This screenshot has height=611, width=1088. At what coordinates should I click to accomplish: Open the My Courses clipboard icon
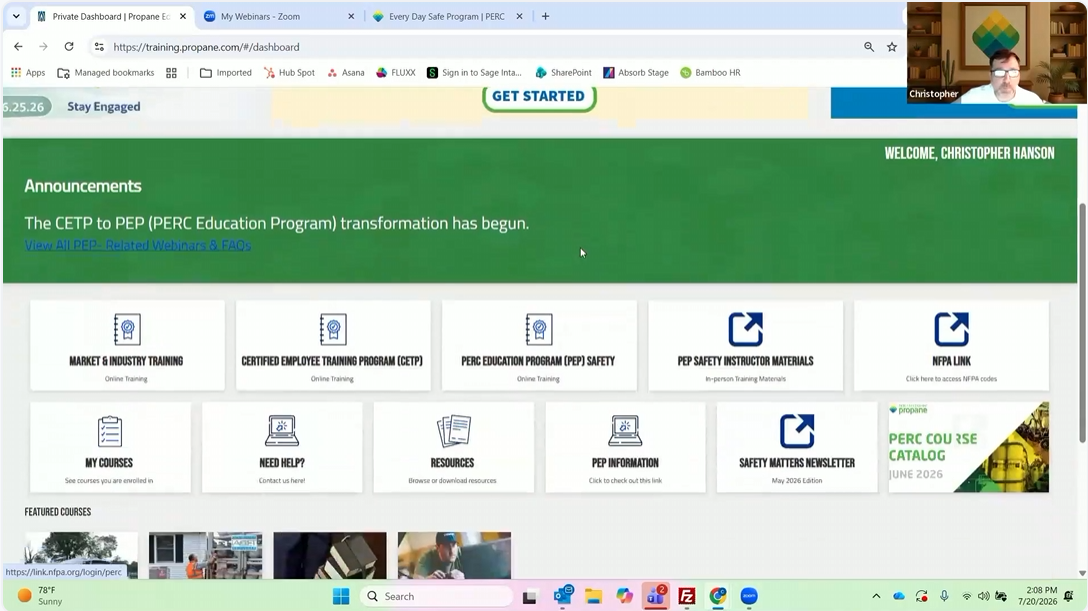pyautogui.click(x=110, y=431)
